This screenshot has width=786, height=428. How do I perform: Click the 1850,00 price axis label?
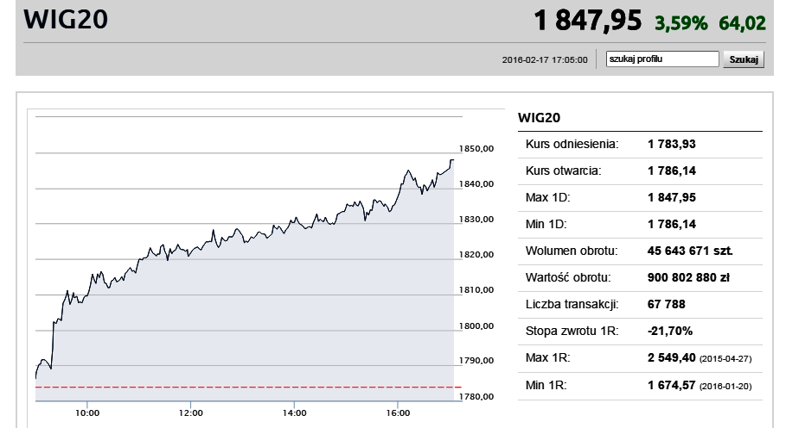(476, 148)
